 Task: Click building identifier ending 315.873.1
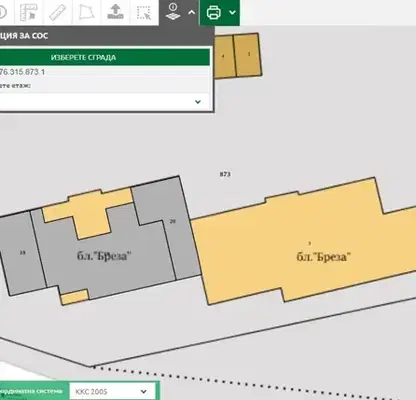[x=22, y=72]
